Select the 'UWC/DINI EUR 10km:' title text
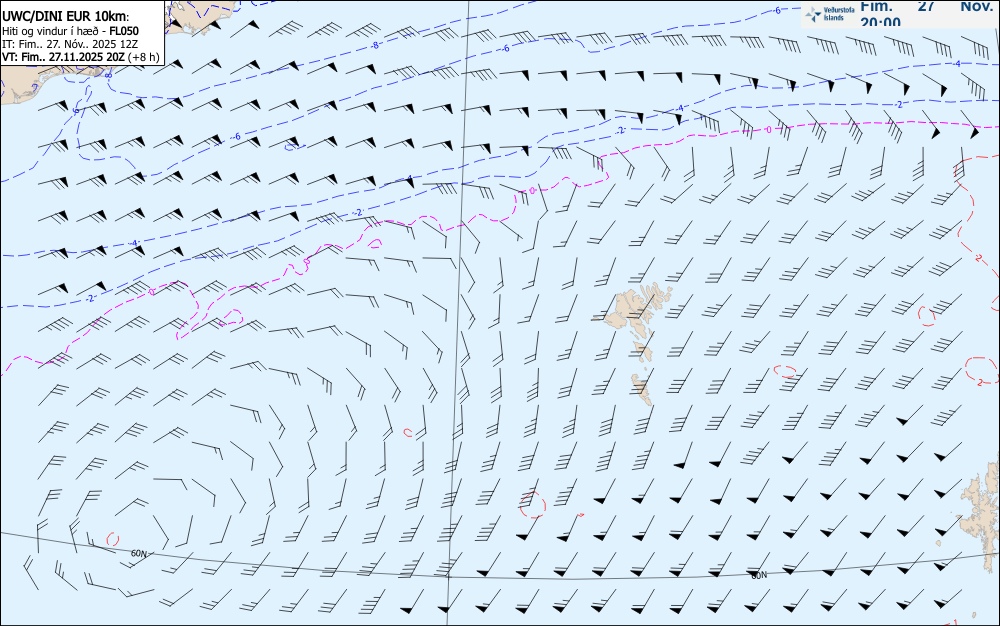1000x626 pixels. pyautogui.click(x=65, y=17)
